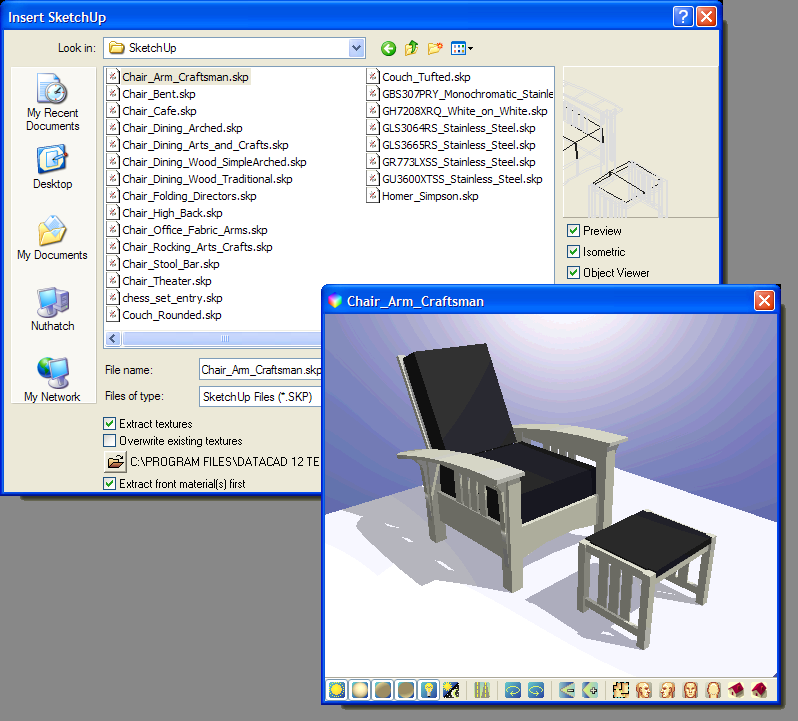Select the medium-tone sphere shading icon
This screenshot has width=798, height=721.
pyautogui.click(x=383, y=690)
